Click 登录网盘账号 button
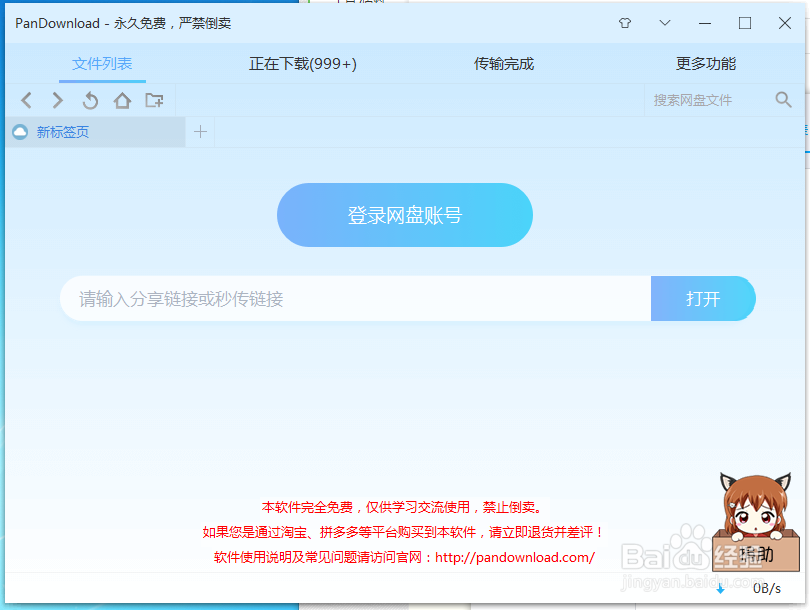 click(405, 215)
